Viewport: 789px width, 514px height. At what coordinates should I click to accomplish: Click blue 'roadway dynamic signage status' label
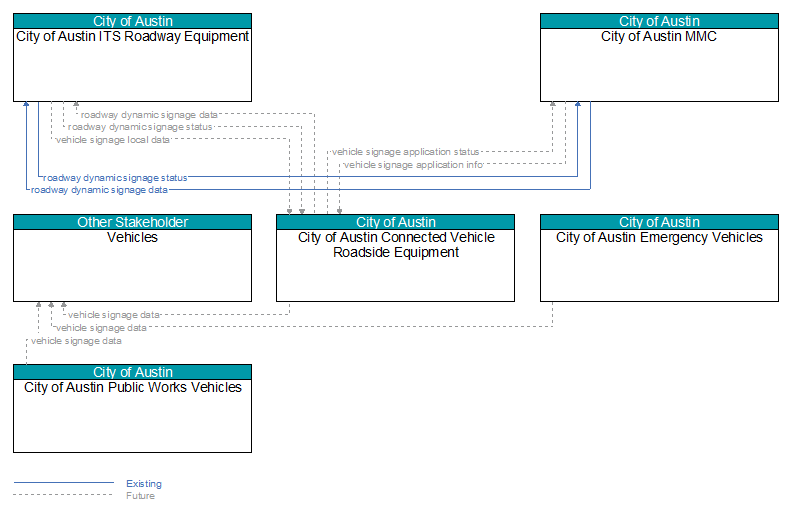point(115,178)
